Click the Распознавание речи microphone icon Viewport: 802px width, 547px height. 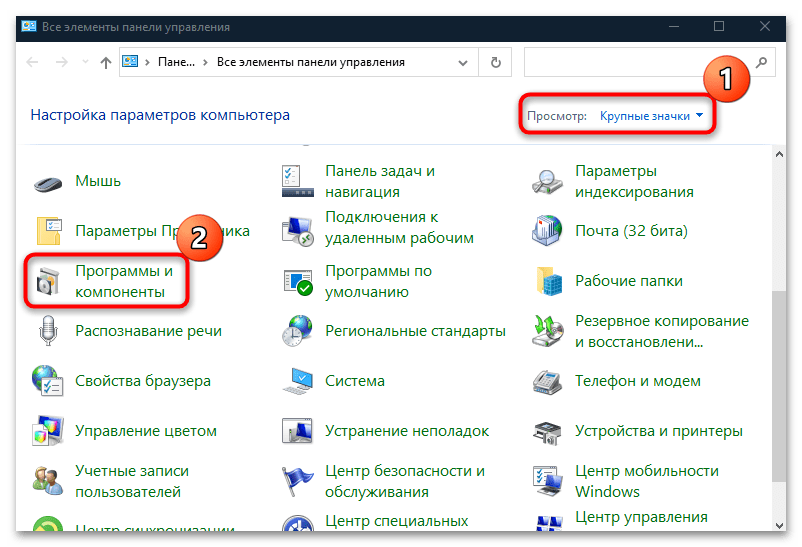coord(49,331)
